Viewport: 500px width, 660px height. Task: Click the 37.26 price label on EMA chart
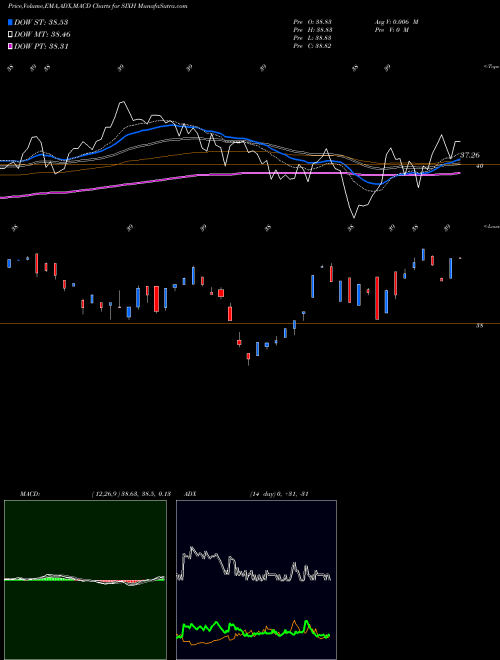coord(470,155)
